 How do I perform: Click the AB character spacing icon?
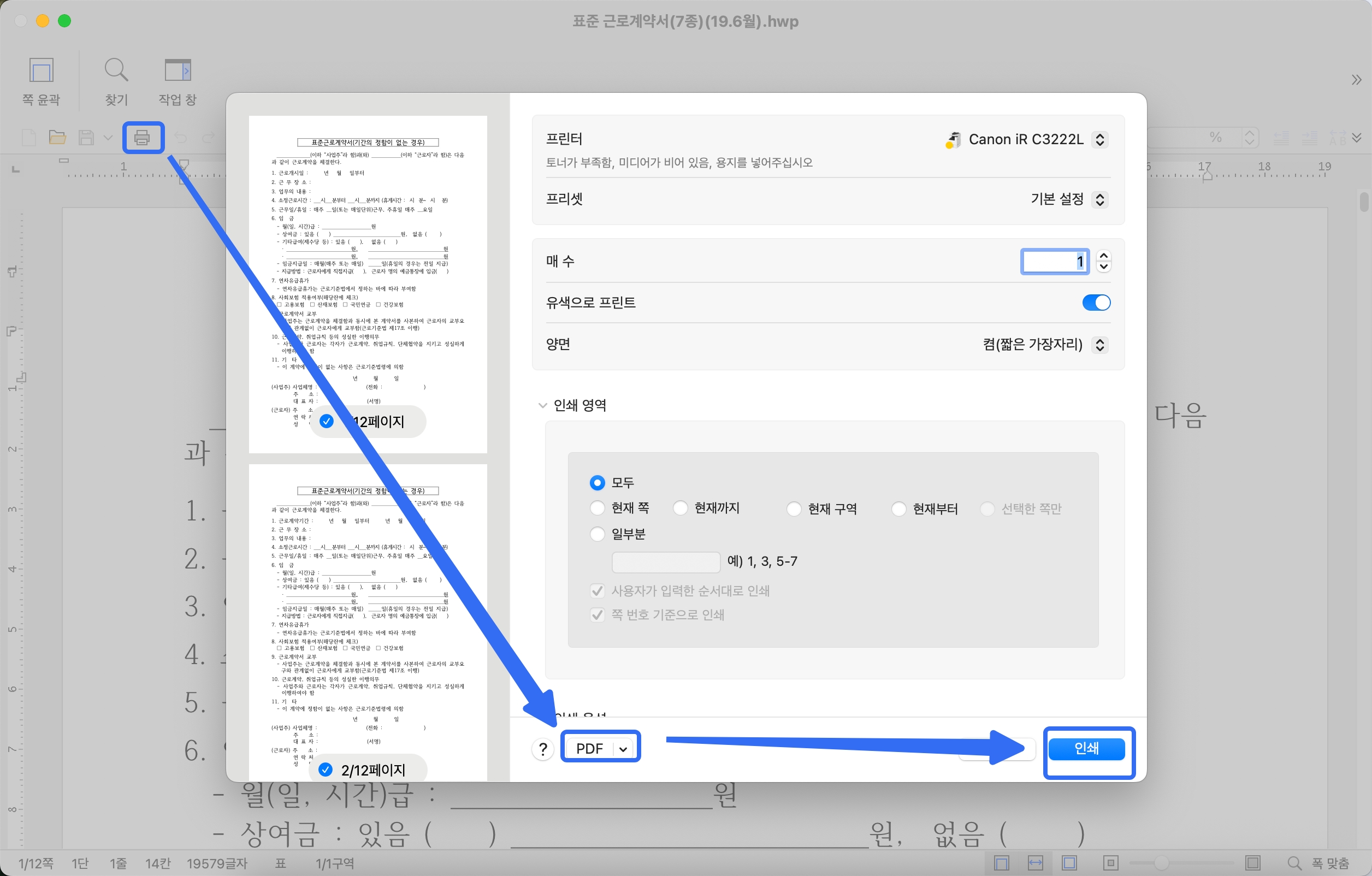point(1336,137)
